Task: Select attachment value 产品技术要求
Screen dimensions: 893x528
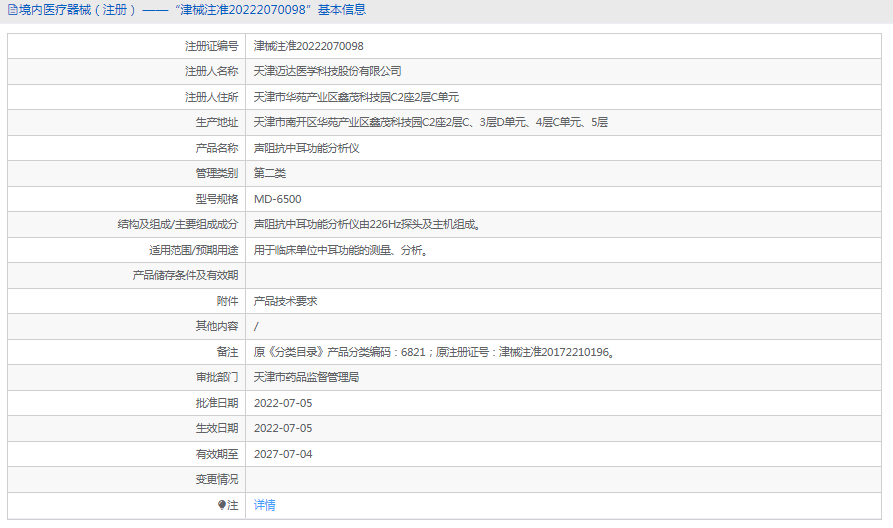Action: (285, 301)
